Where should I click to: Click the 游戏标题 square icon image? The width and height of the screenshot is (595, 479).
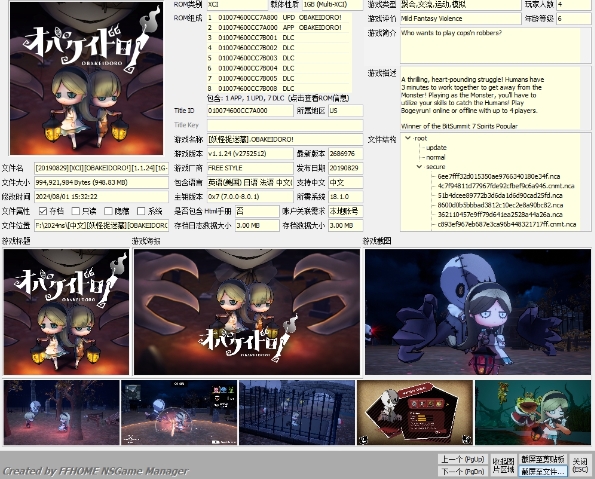(66, 312)
